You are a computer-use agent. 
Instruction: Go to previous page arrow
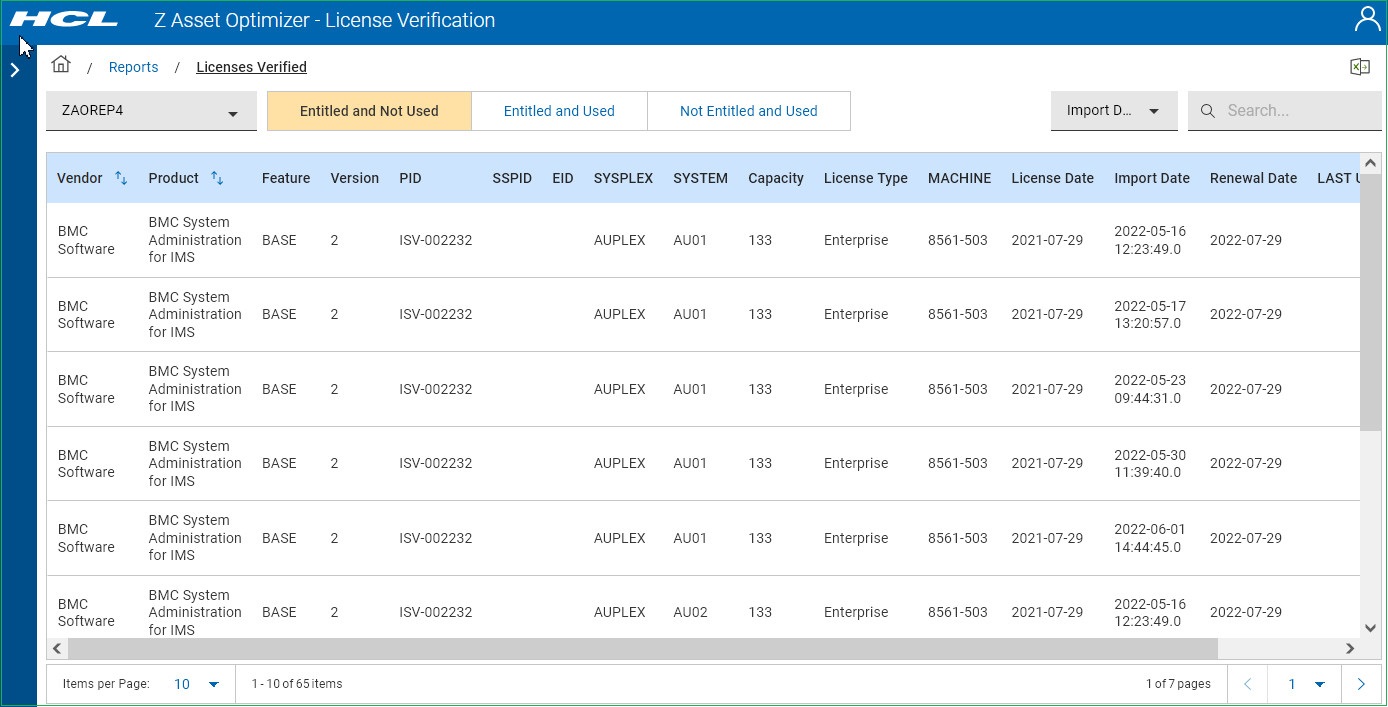click(x=1248, y=684)
